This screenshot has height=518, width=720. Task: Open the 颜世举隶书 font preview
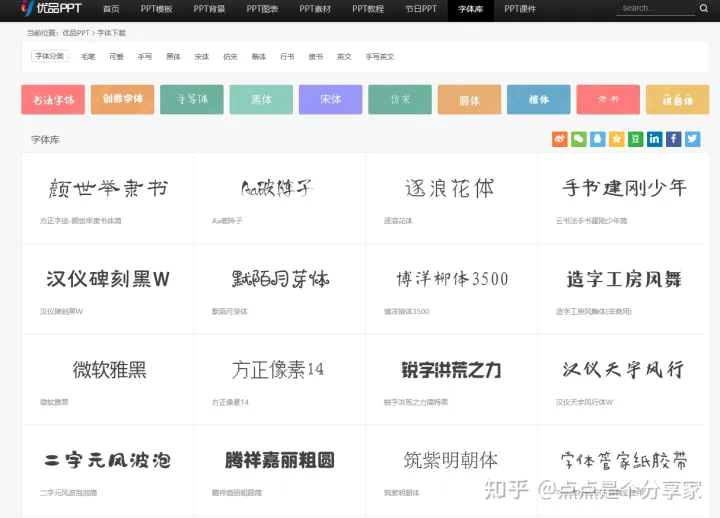[108, 188]
